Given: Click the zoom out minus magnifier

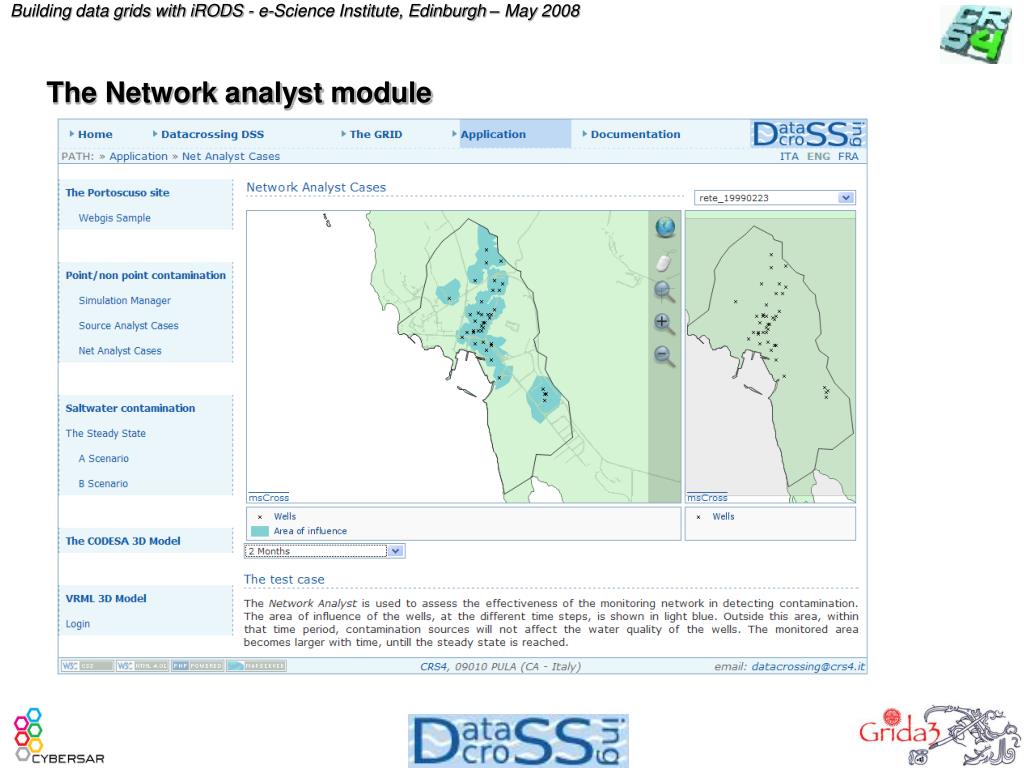Looking at the screenshot, I should pyautogui.click(x=664, y=356).
